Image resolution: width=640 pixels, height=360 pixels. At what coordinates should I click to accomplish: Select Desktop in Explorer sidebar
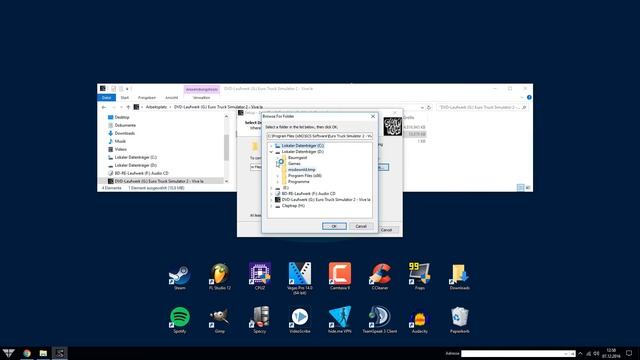tap(122, 117)
